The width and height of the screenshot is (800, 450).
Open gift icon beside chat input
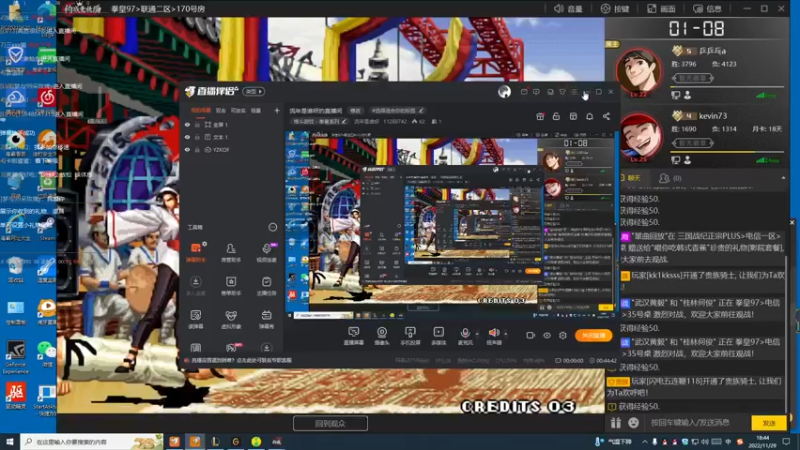(616, 422)
